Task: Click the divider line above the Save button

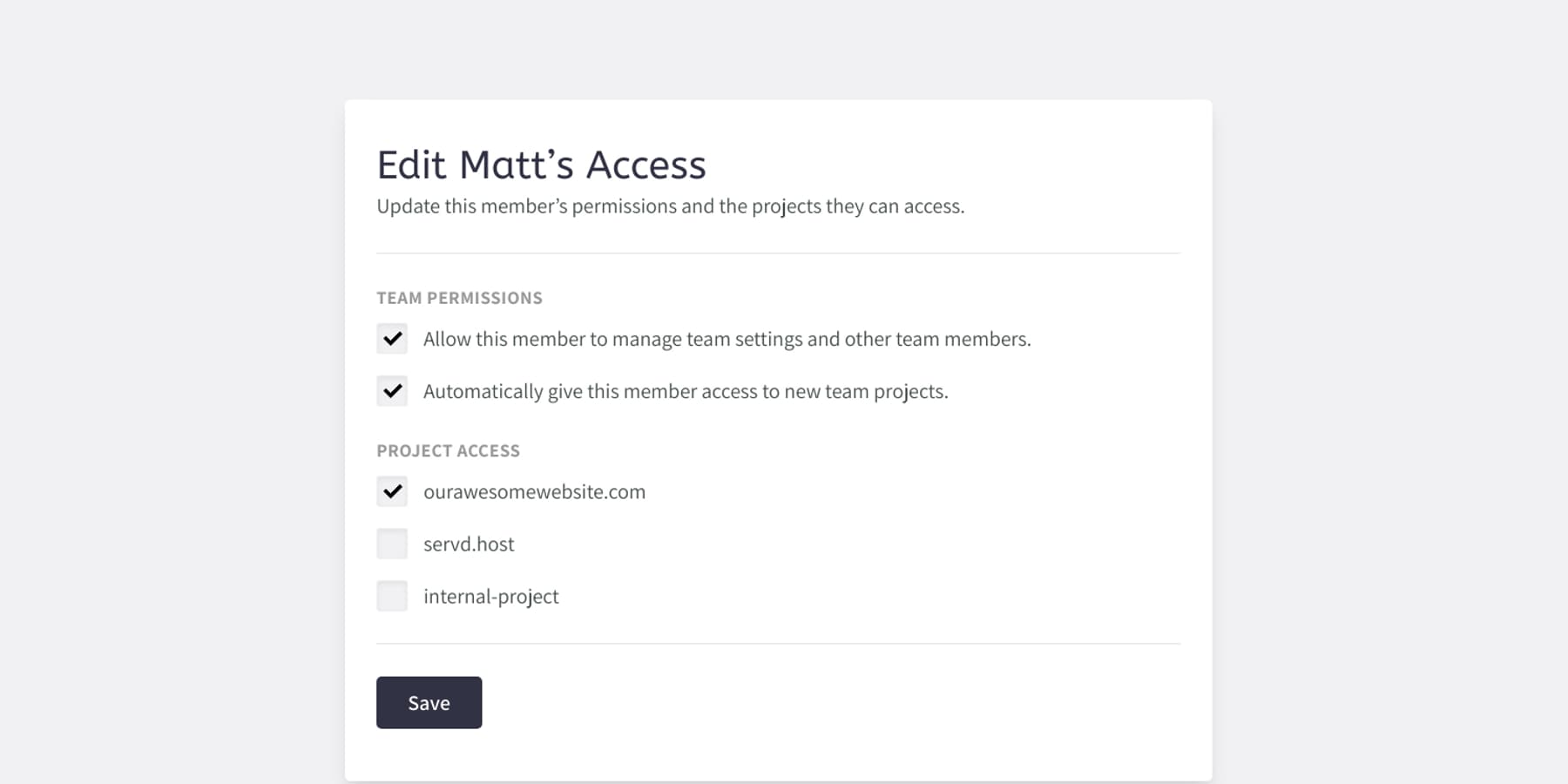Action: pos(778,644)
